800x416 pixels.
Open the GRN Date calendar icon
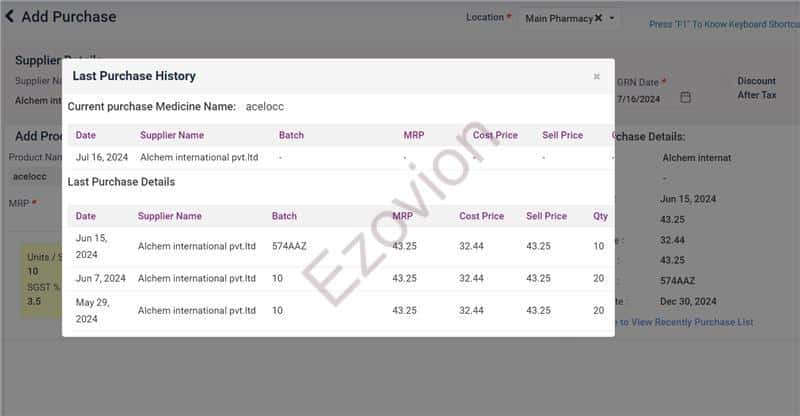click(685, 98)
